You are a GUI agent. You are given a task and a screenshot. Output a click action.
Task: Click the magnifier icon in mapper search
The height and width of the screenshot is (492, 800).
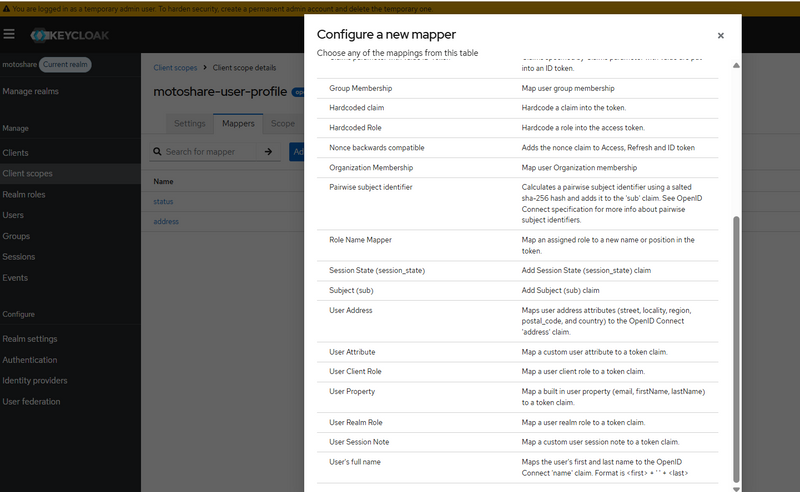[158, 151]
